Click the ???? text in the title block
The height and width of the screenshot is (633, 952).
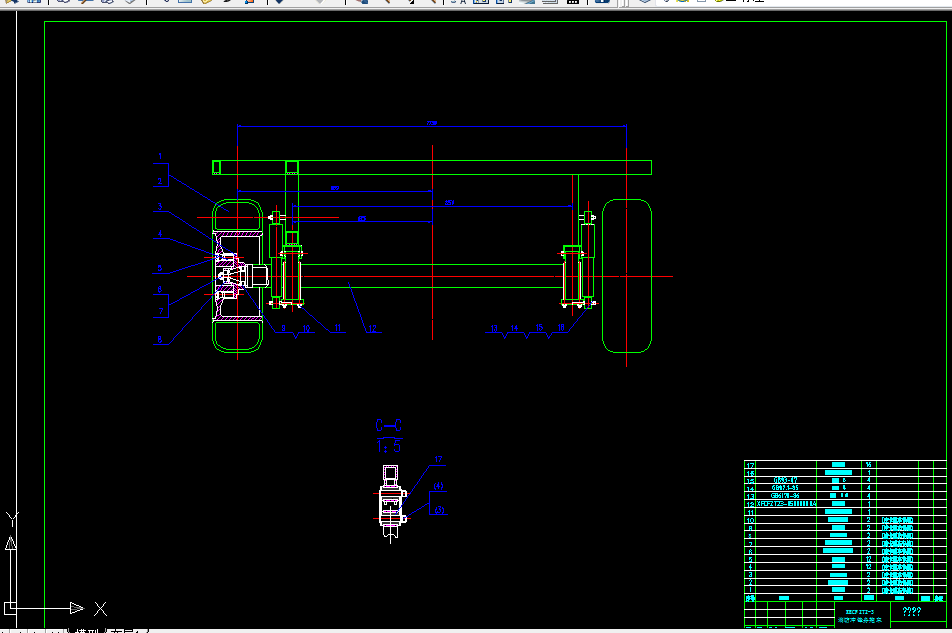click(x=912, y=611)
